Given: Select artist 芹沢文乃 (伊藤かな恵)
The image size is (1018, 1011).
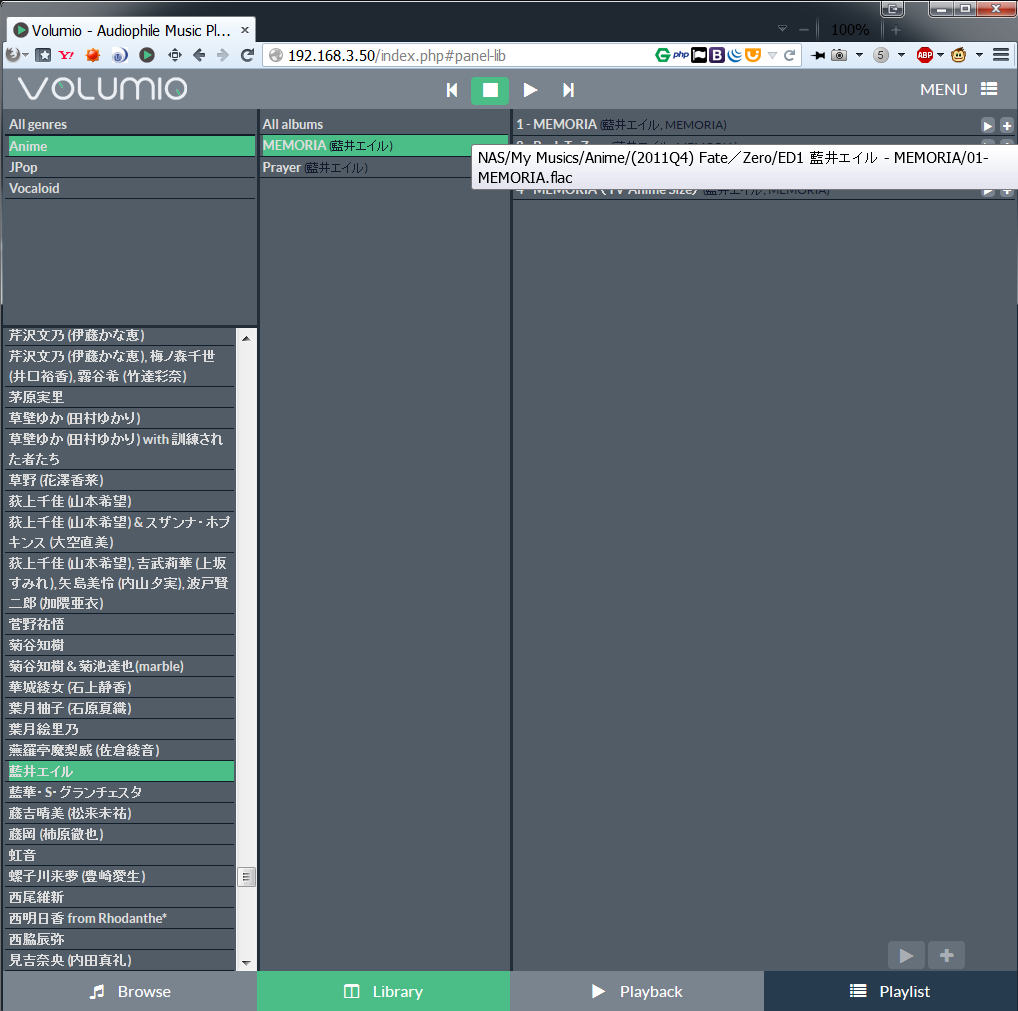Looking at the screenshot, I should (120, 335).
